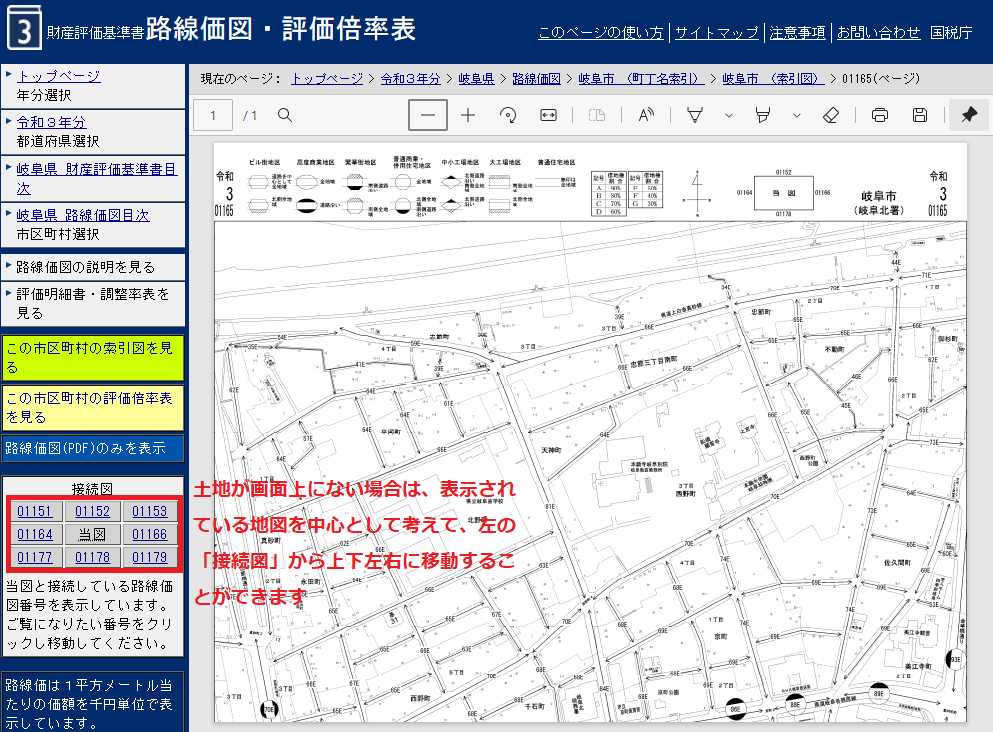
Task: Zoom out with the minus button
Action: coord(428,115)
